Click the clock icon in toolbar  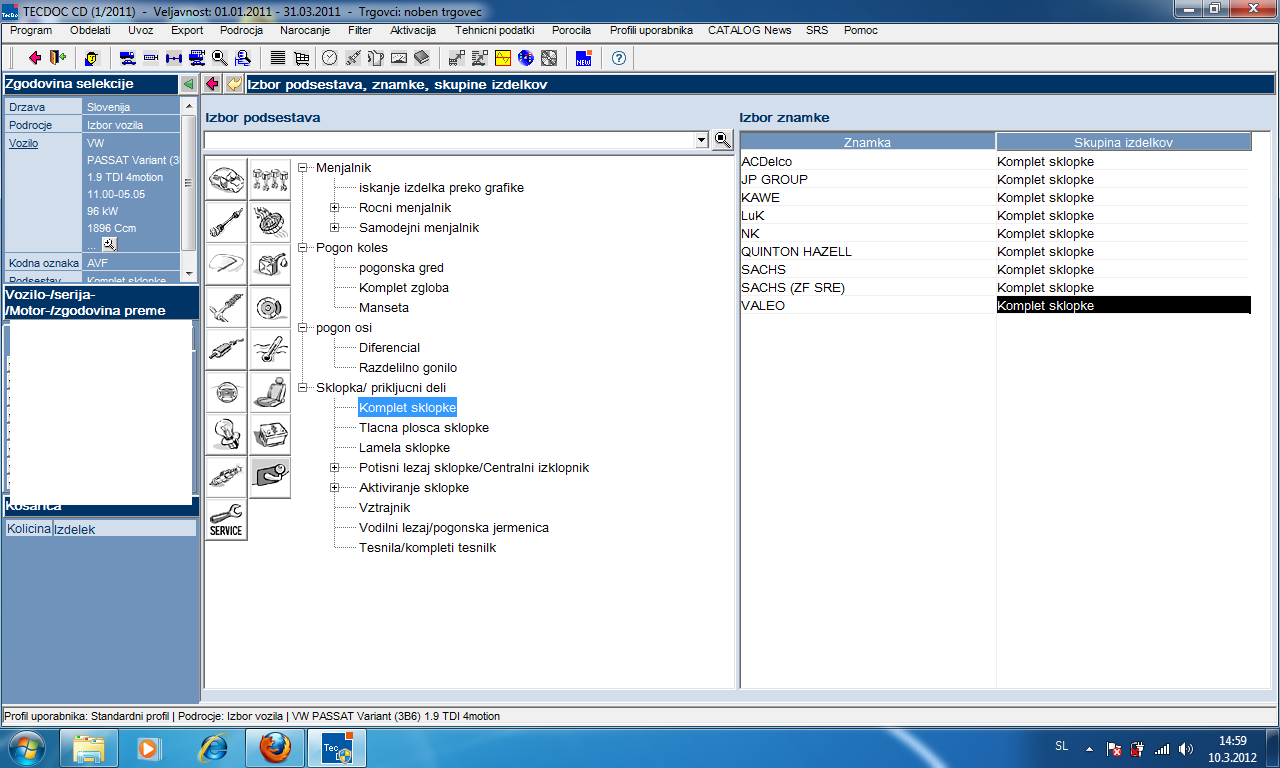coord(330,58)
